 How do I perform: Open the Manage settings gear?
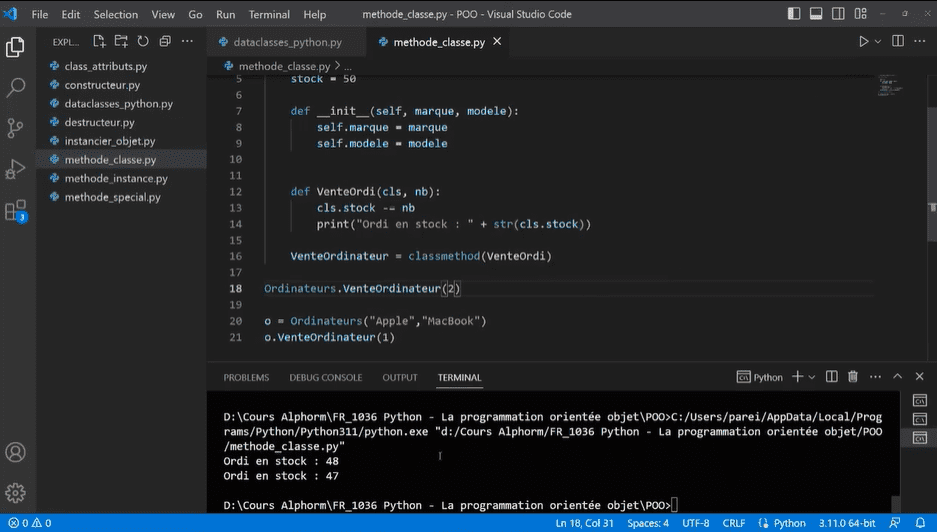(16, 493)
